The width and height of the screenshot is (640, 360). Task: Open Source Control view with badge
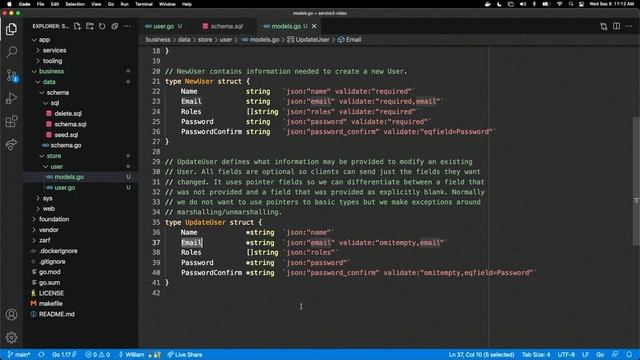11,75
